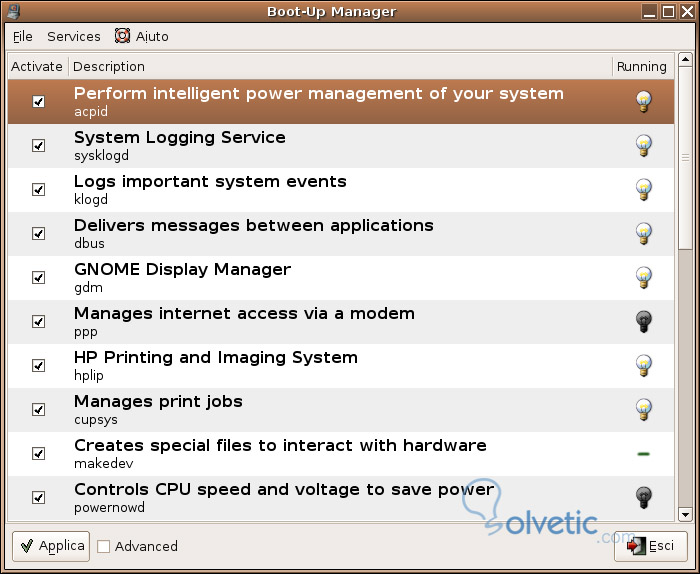Select 'Logs important system events' text
700x574 pixels.
pos(210,182)
